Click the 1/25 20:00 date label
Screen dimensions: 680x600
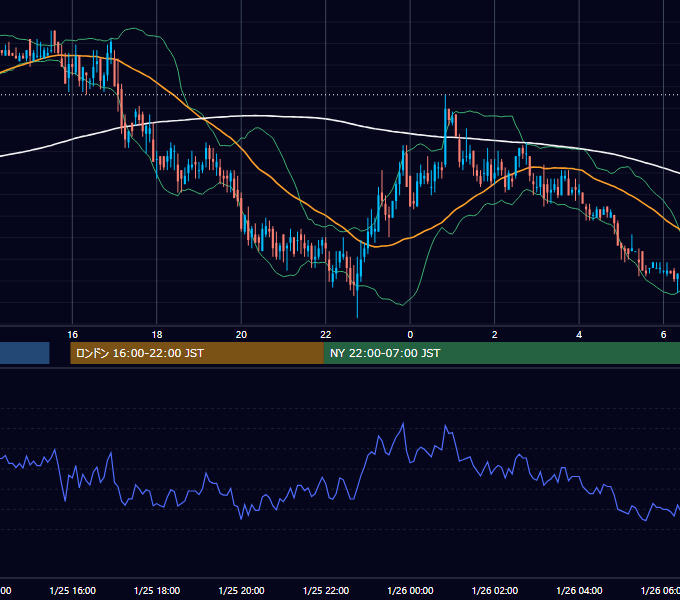(241, 591)
